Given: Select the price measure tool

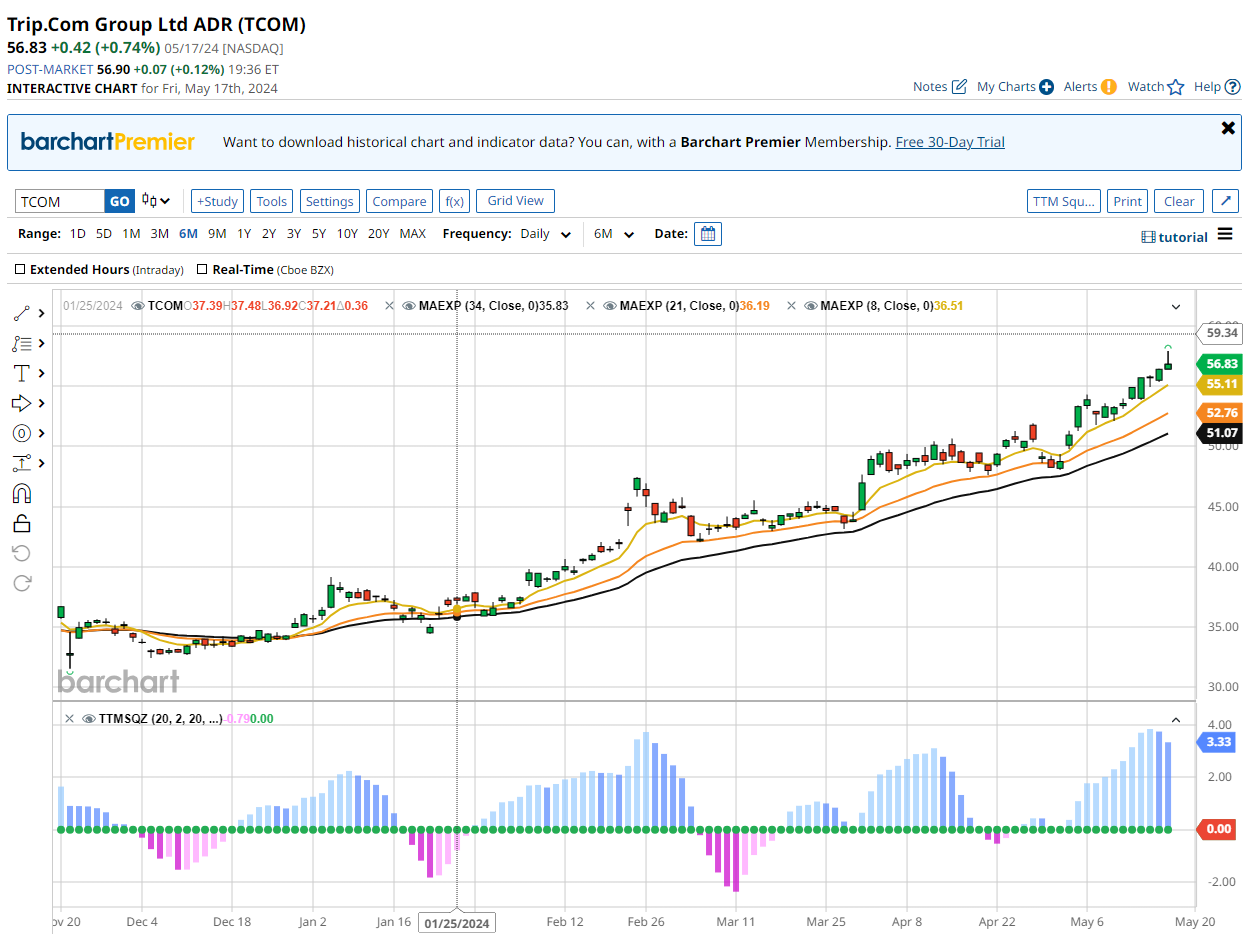Looking at the screenshot, I should click(21, 463).
